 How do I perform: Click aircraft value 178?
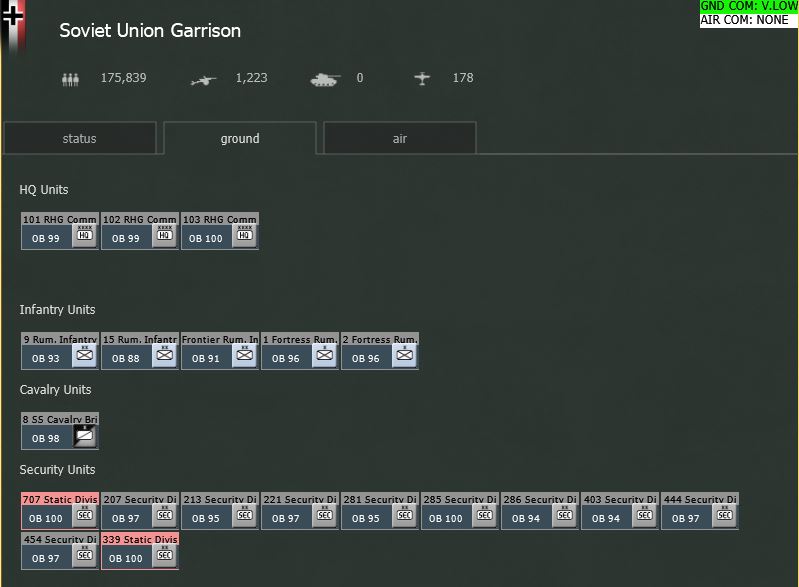coord(463,78)
